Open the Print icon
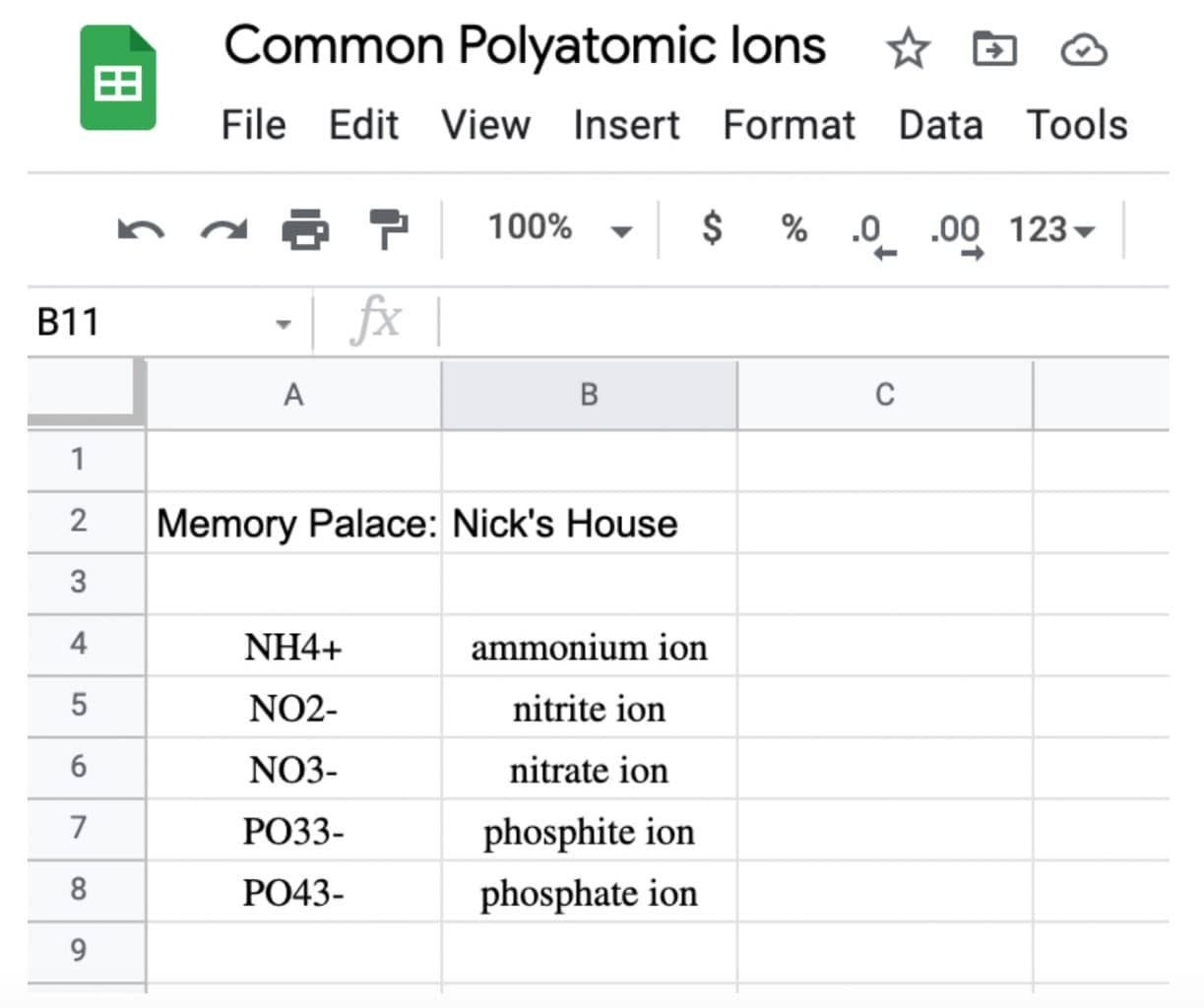Viewport: 1204px width, 1008px height. pyautogui.click(x=305, y=228)
